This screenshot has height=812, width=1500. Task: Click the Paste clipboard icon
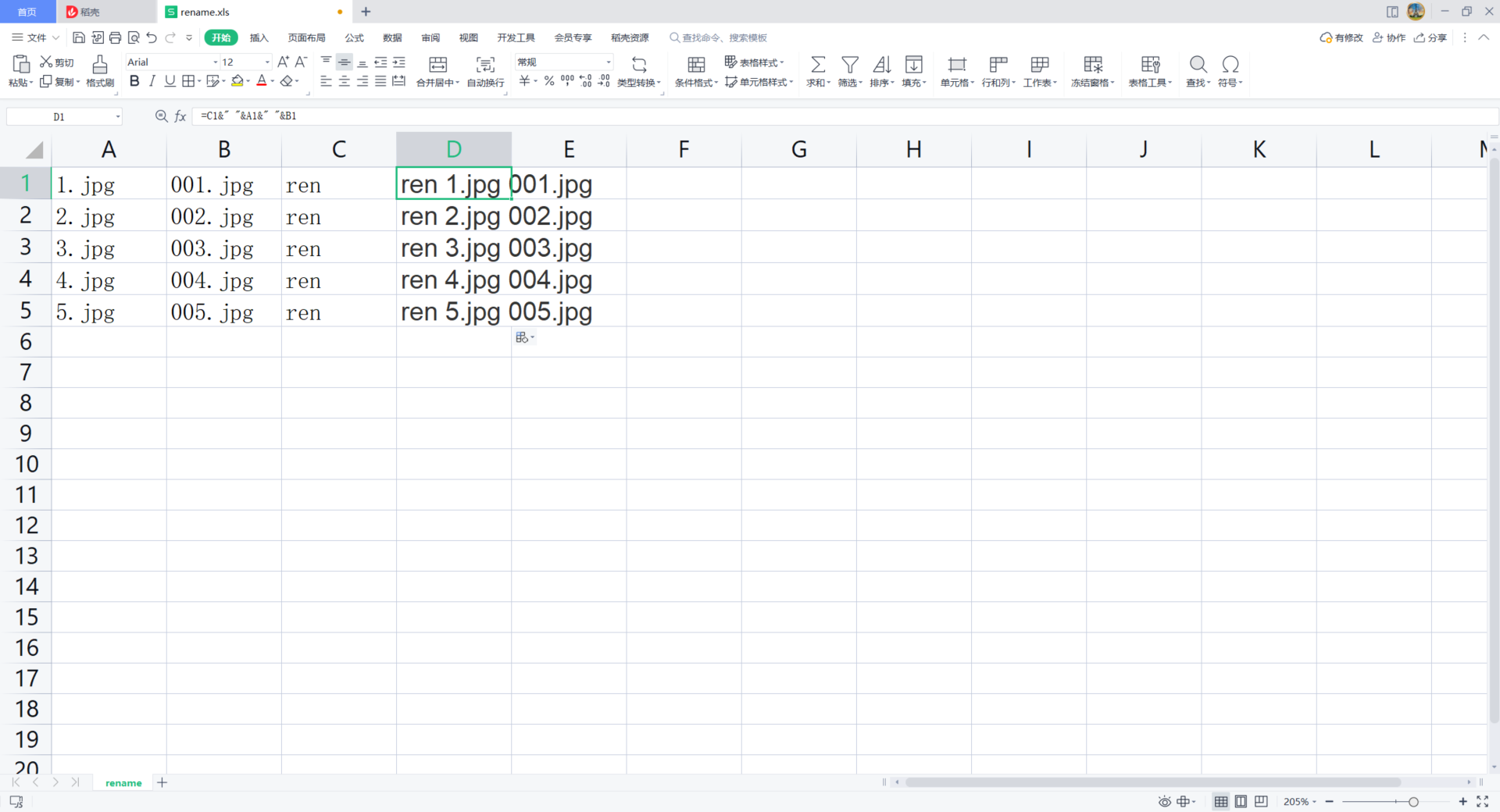(x=21, y=64)
